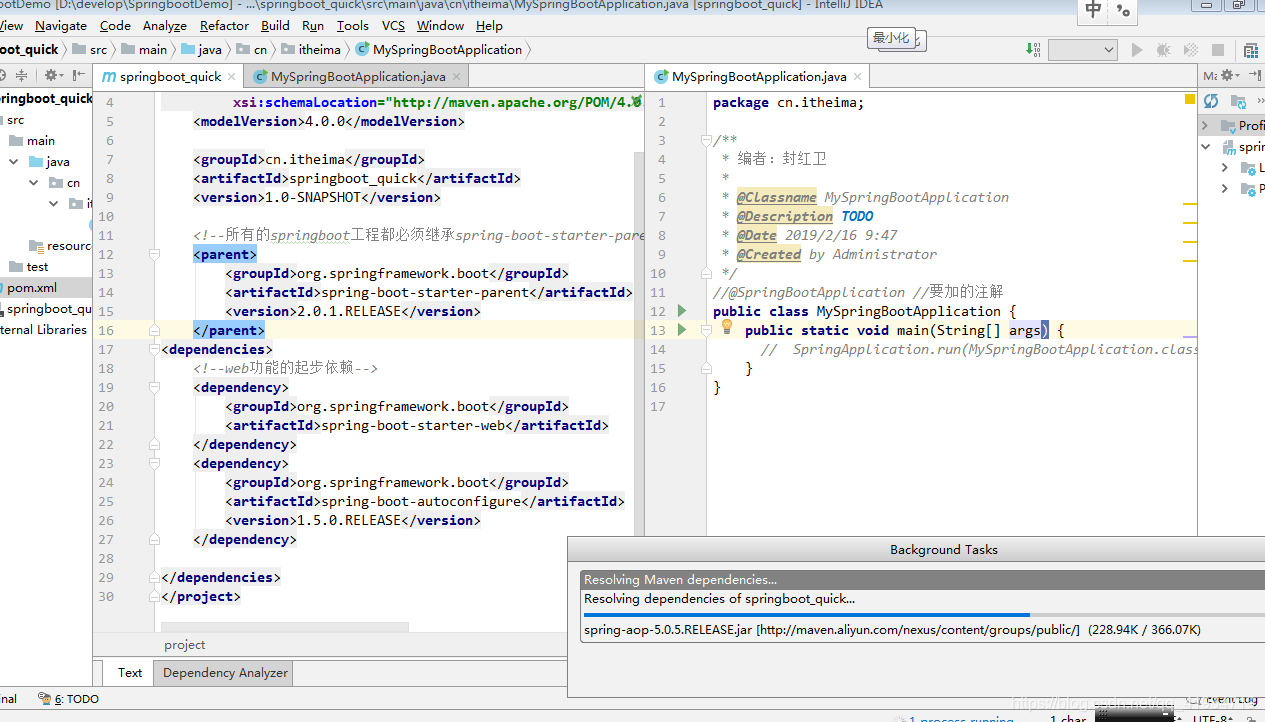Open the run configuration dropdown

[1083, 50]
